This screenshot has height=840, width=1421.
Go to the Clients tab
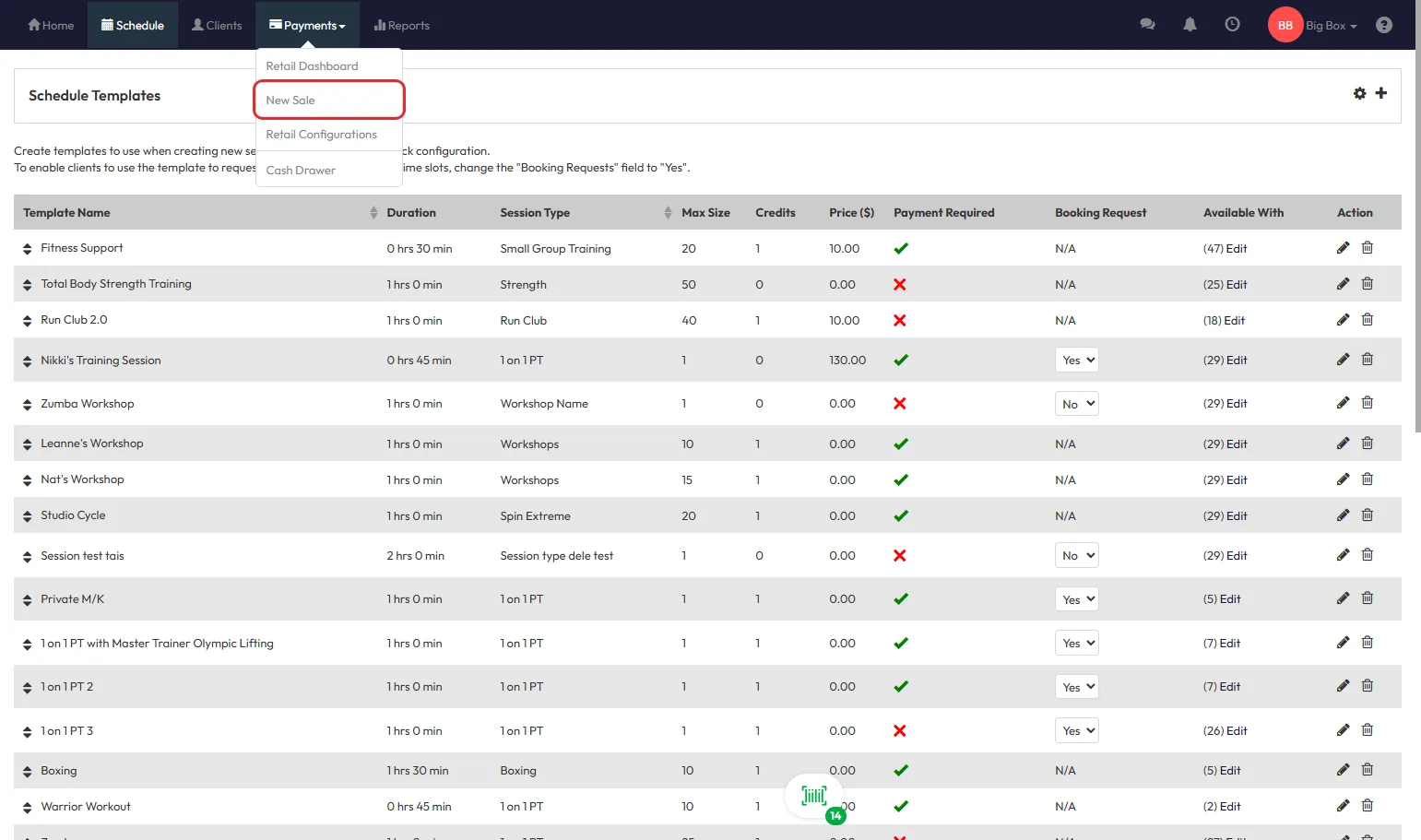[217, 26]
